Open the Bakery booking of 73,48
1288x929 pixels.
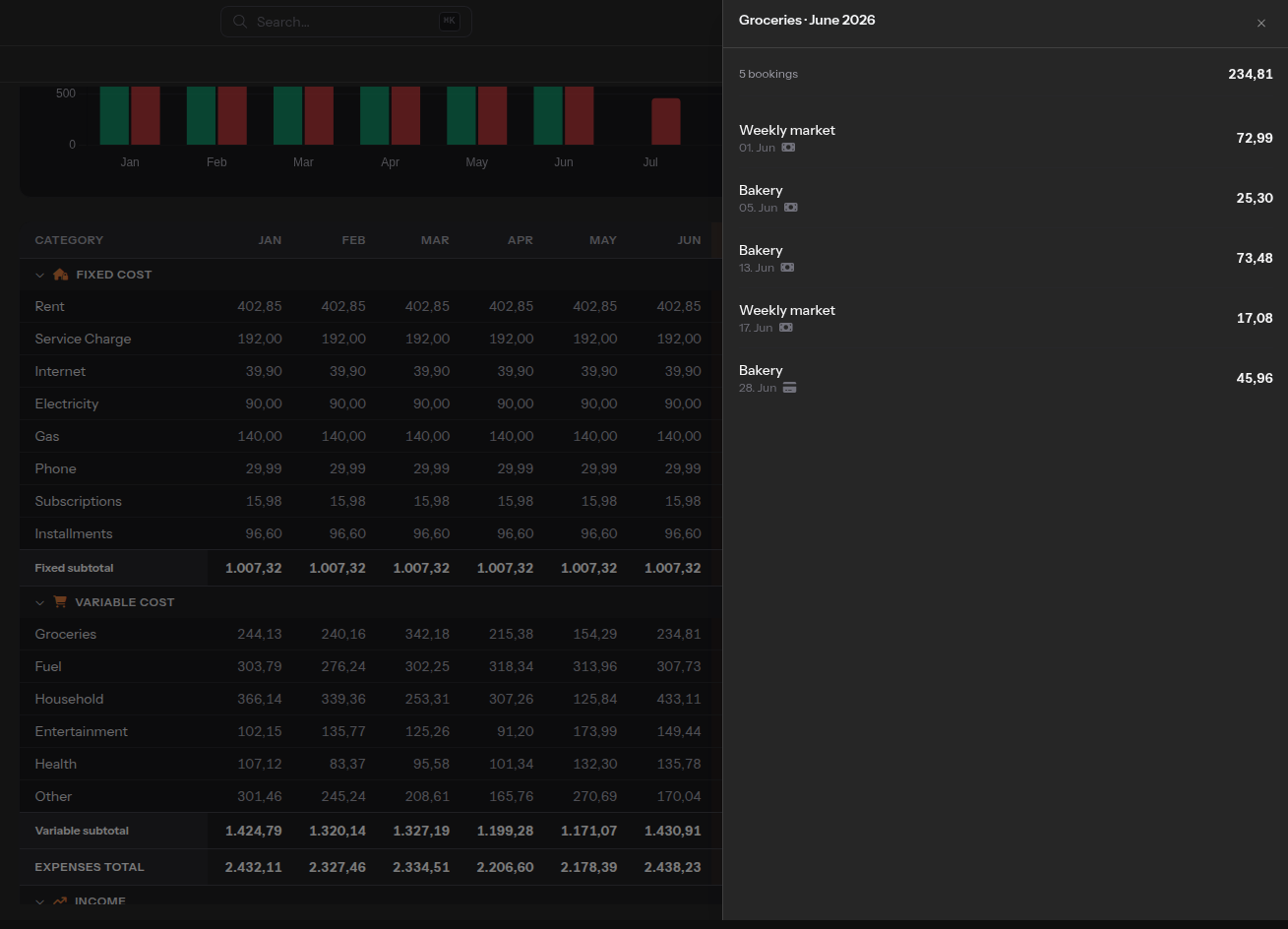(x=1006, y=258)
